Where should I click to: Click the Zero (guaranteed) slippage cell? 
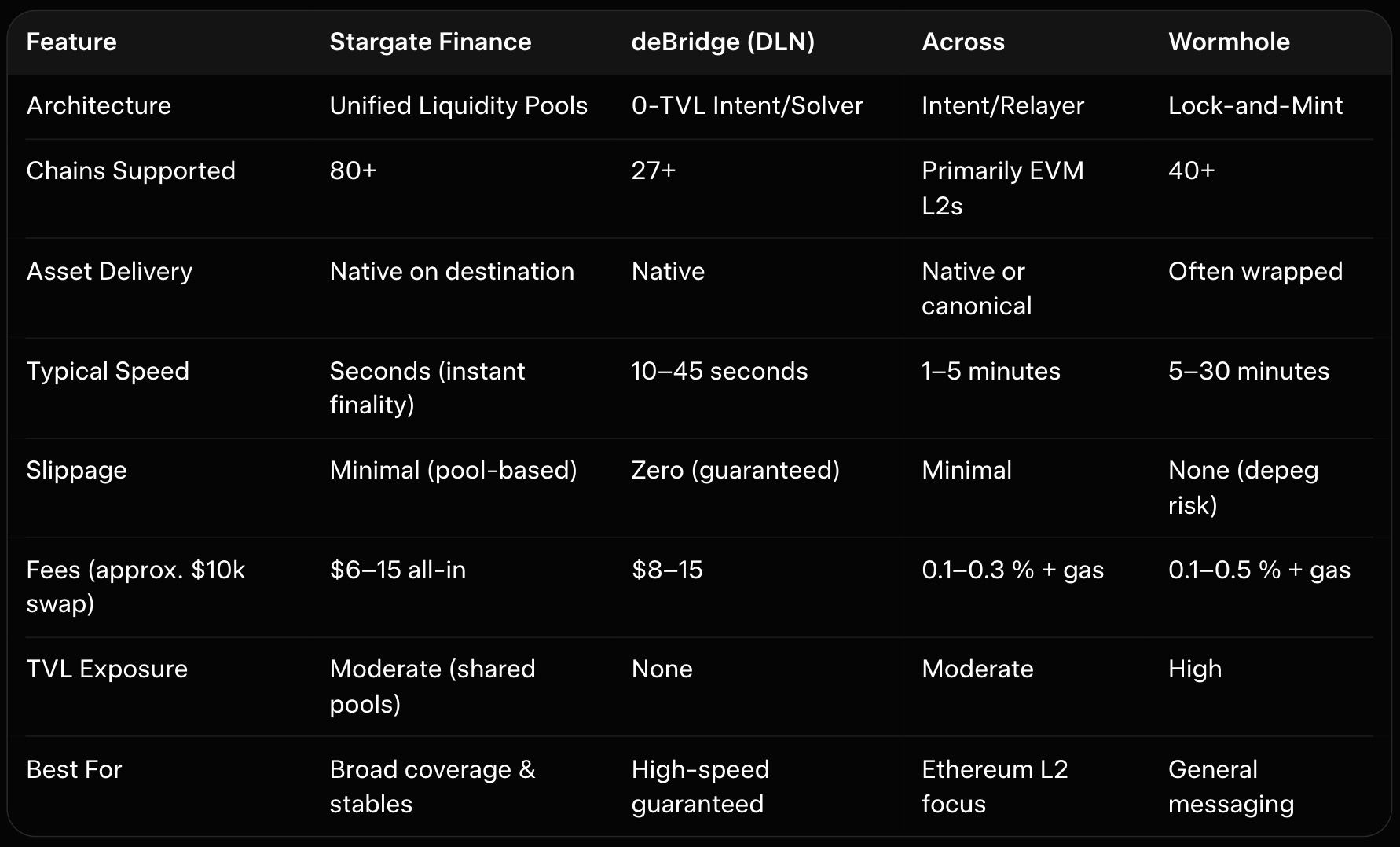point(735,470)
